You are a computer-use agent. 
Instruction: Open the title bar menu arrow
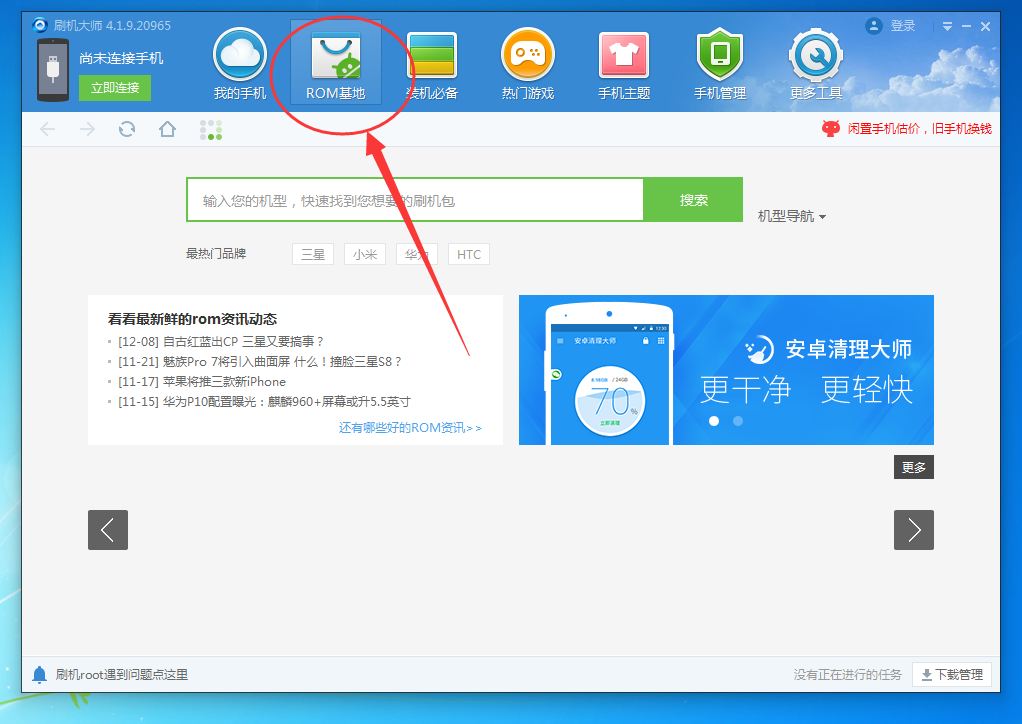pyautogui.click(x=945, y=26)
